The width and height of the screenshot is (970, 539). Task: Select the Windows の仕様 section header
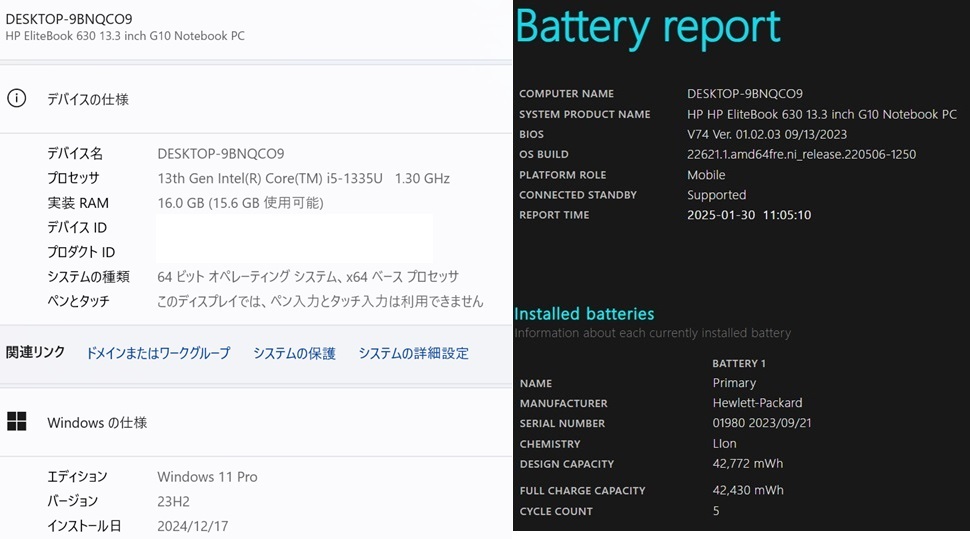click(x=97, y=423)
